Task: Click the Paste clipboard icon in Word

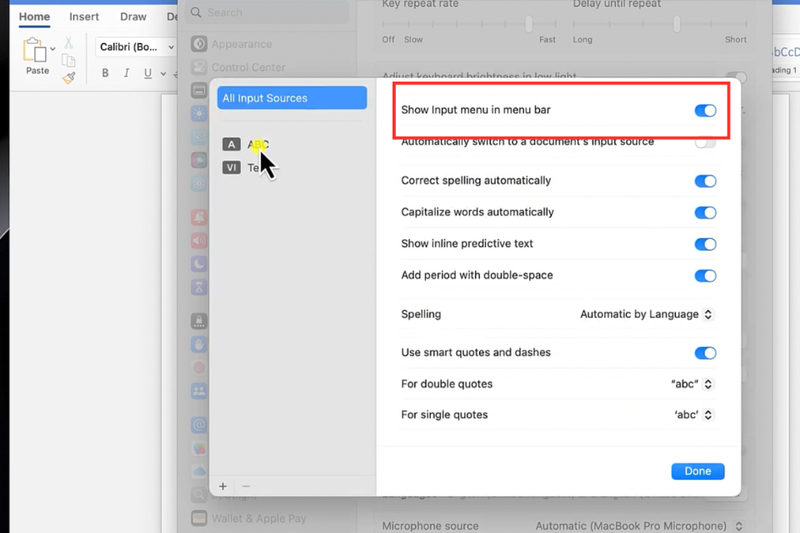Action: pos(35,50)
